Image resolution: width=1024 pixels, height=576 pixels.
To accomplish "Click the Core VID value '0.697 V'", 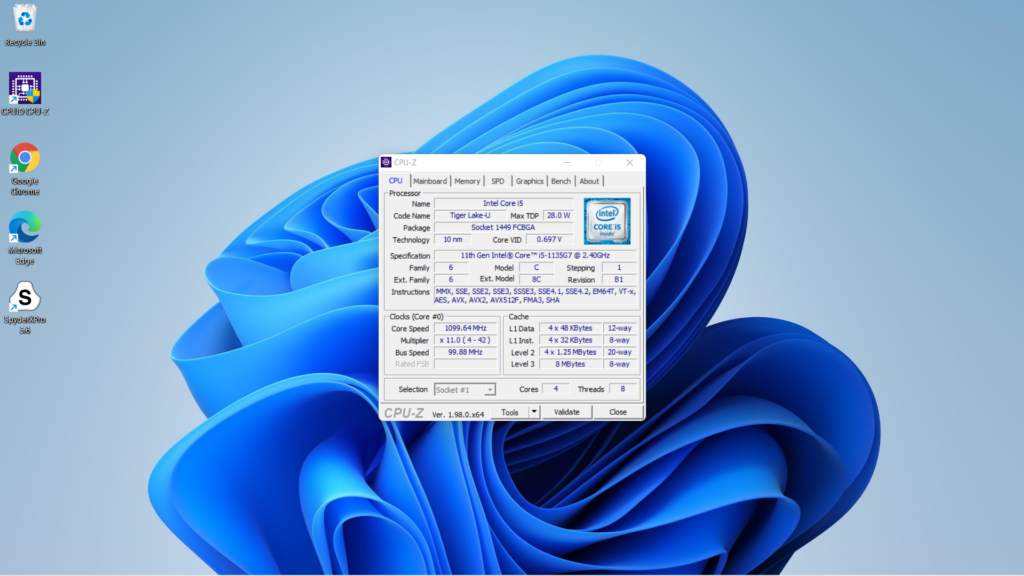I will click(x=549, y=240).
